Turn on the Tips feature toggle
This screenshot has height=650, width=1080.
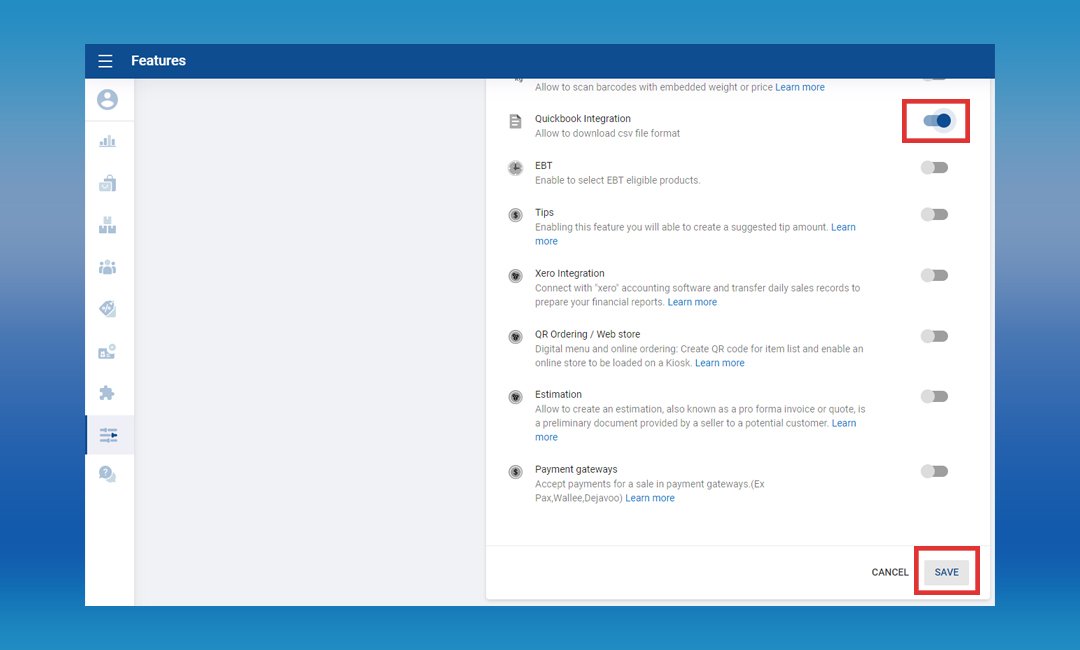coord(934,214)
